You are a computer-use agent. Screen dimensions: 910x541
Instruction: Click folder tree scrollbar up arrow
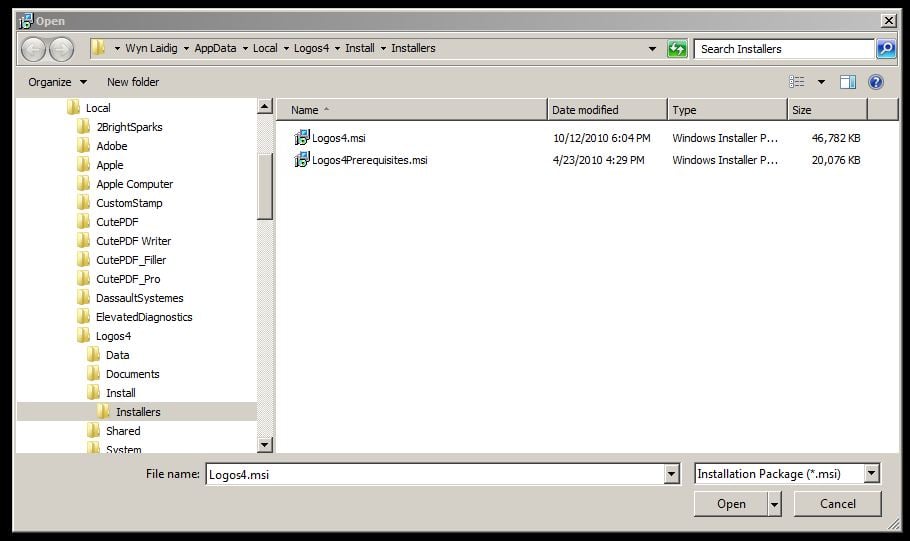(x=265, y=106)
